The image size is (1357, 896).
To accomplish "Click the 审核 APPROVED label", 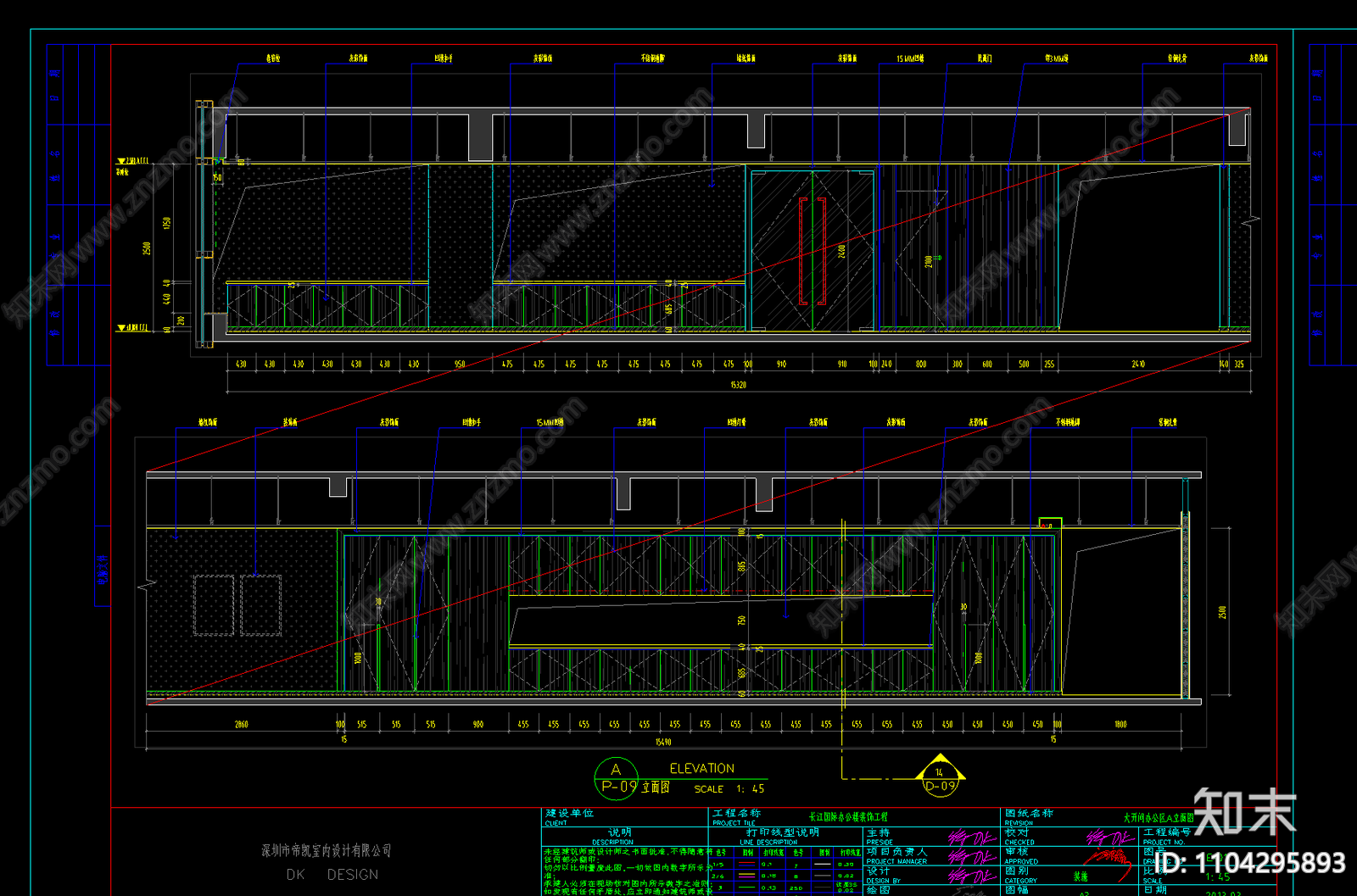I will coord(1020,856).
